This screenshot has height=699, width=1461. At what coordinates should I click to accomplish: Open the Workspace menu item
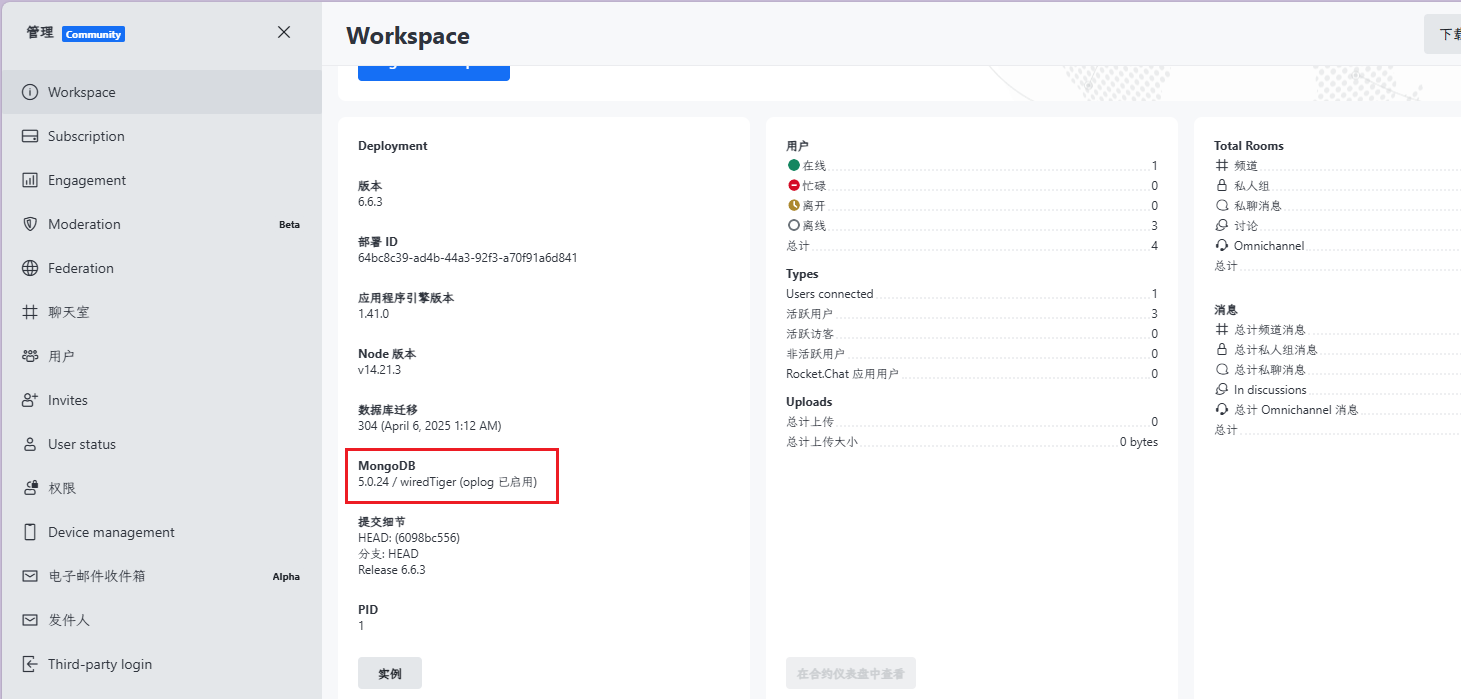[161, 92]
